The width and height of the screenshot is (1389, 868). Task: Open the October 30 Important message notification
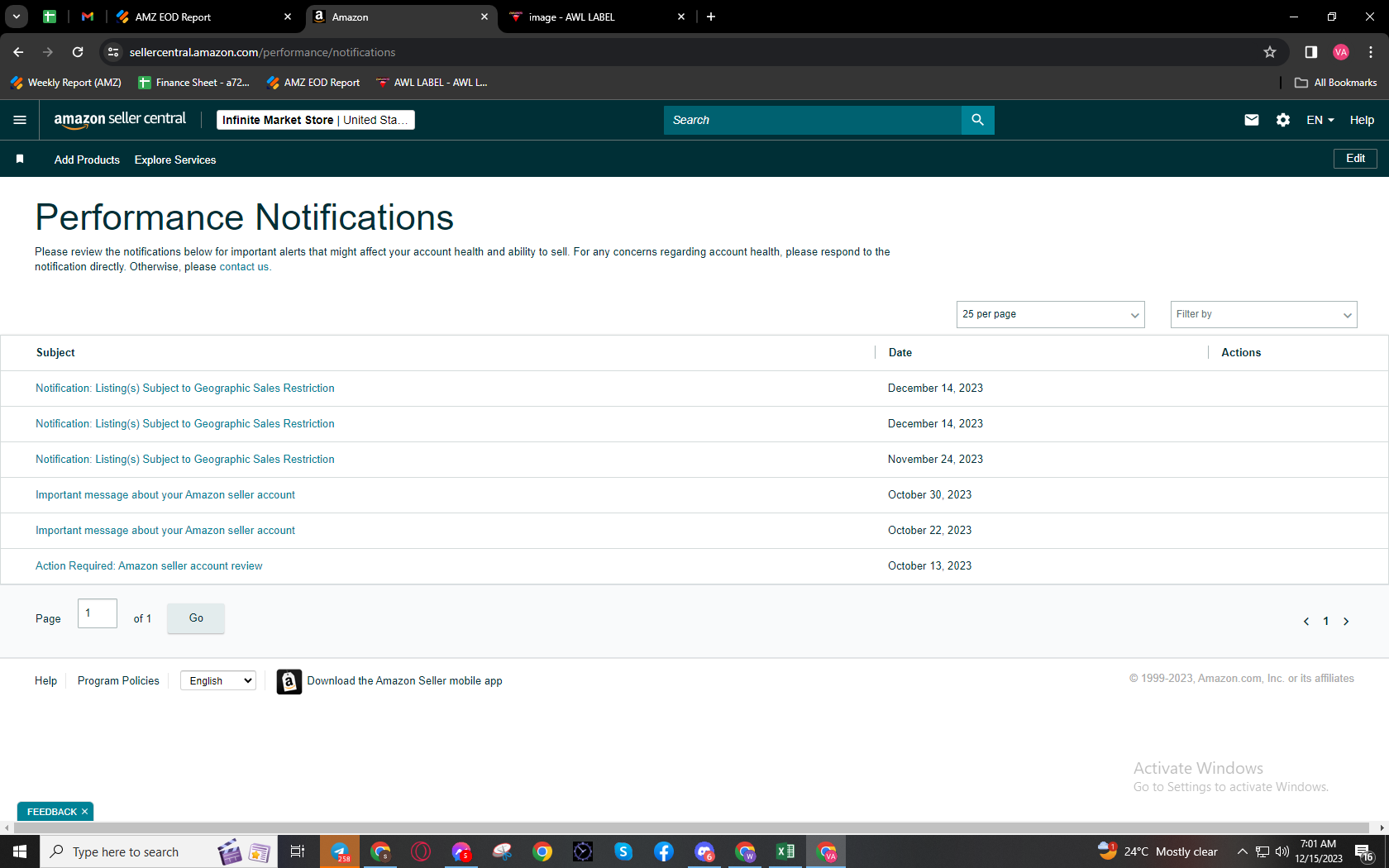click(165, 495)
